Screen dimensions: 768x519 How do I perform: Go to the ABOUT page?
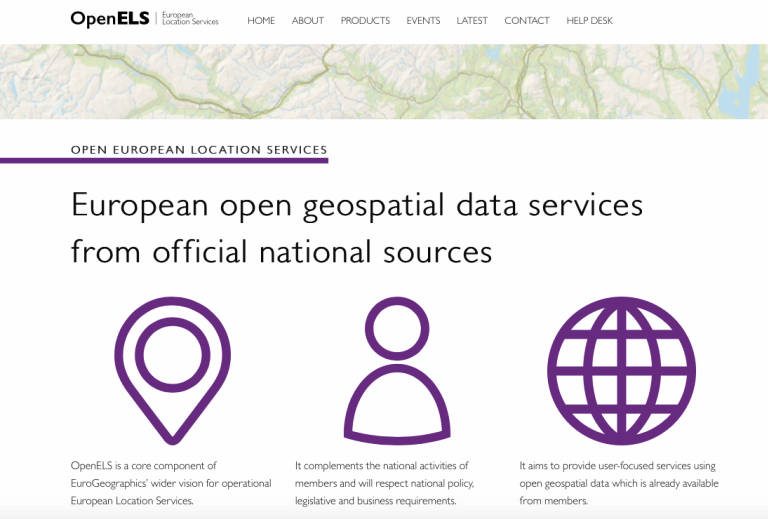[x=308, y=21]
